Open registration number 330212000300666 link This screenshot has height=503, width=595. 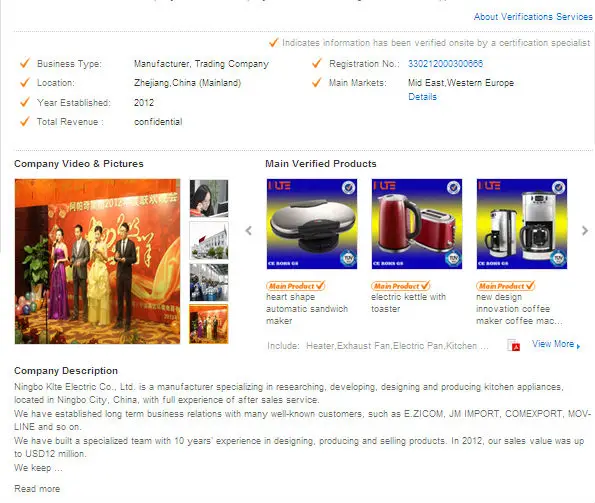(445, 64)
